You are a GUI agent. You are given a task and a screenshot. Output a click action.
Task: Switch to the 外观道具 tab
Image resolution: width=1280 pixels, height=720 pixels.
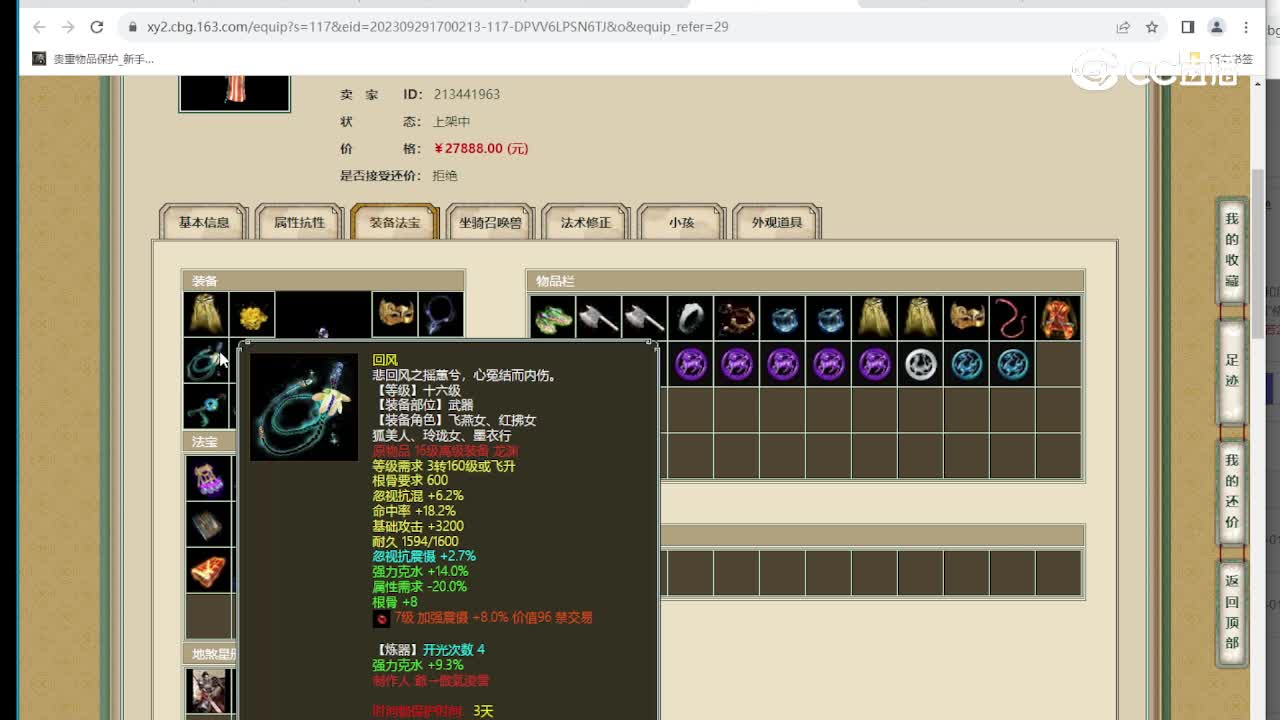pos(777,222)
